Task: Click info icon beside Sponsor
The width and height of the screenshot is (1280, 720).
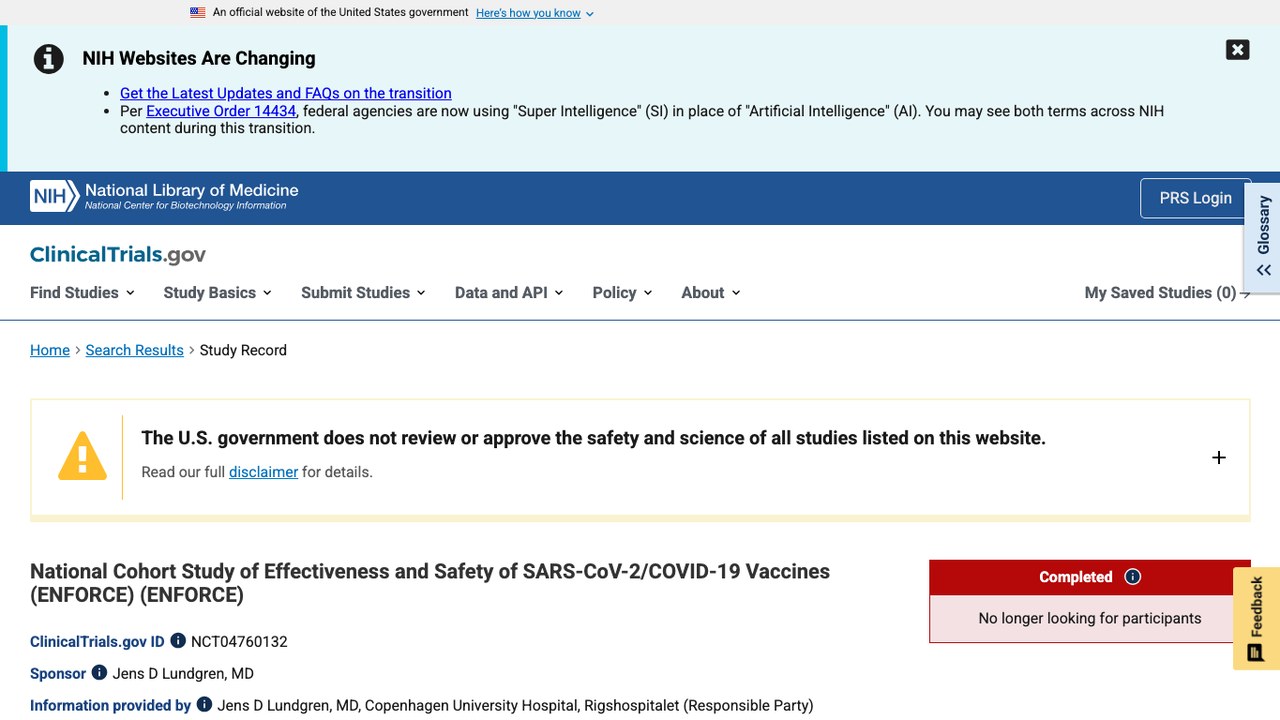Action: pyautogui.click(x=99, y=673)
